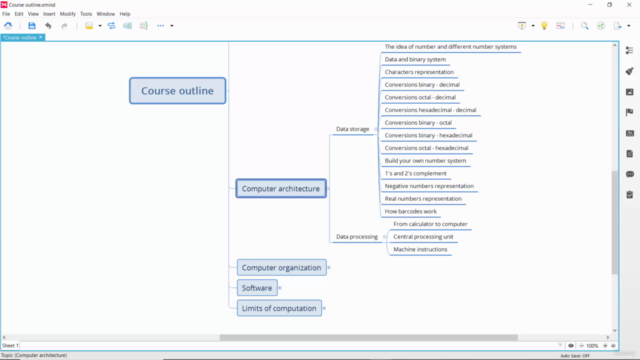
Task: Select the Software topic
Action: (257, 288)
